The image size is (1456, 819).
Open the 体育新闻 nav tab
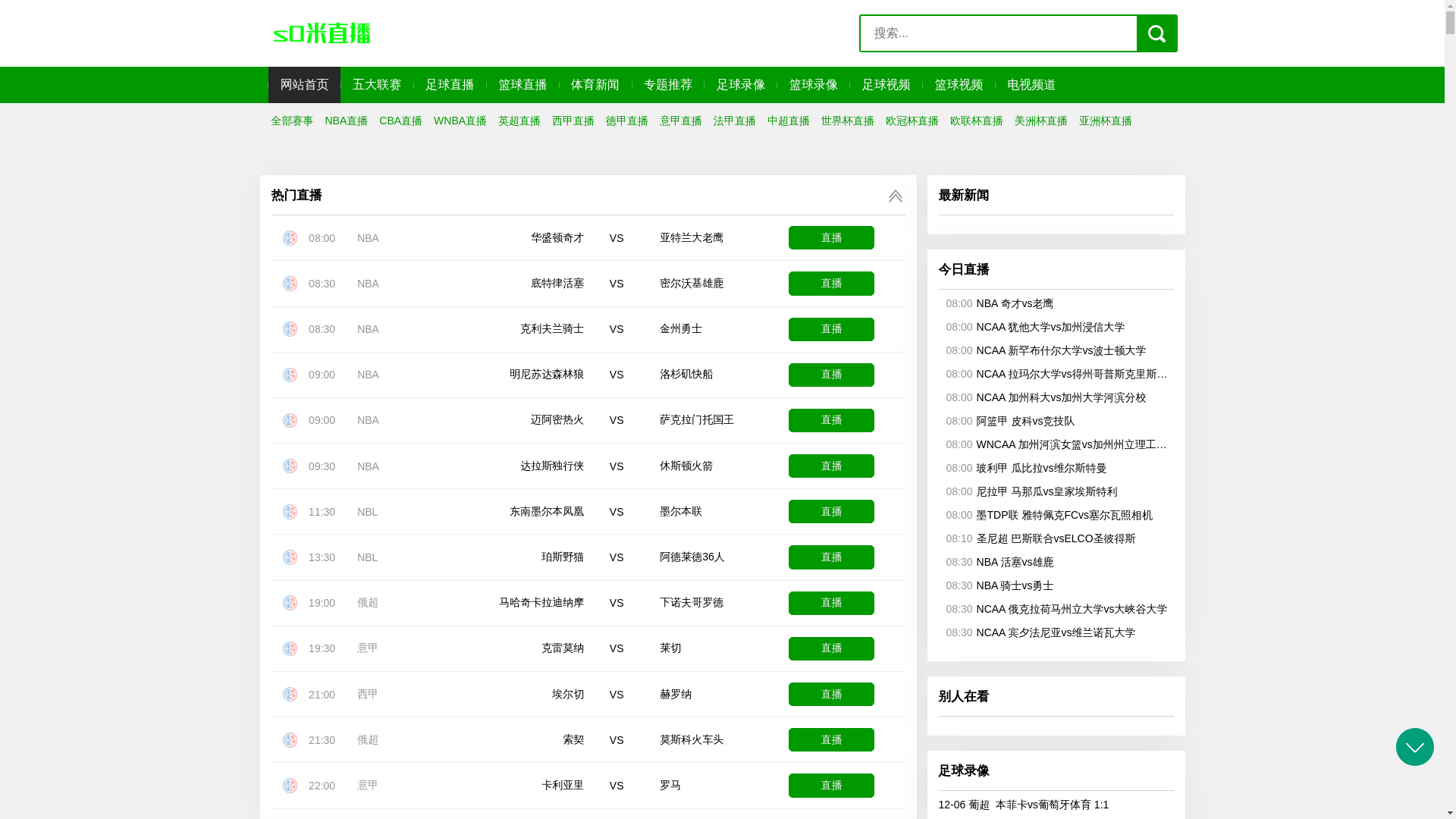pos(595,85)
